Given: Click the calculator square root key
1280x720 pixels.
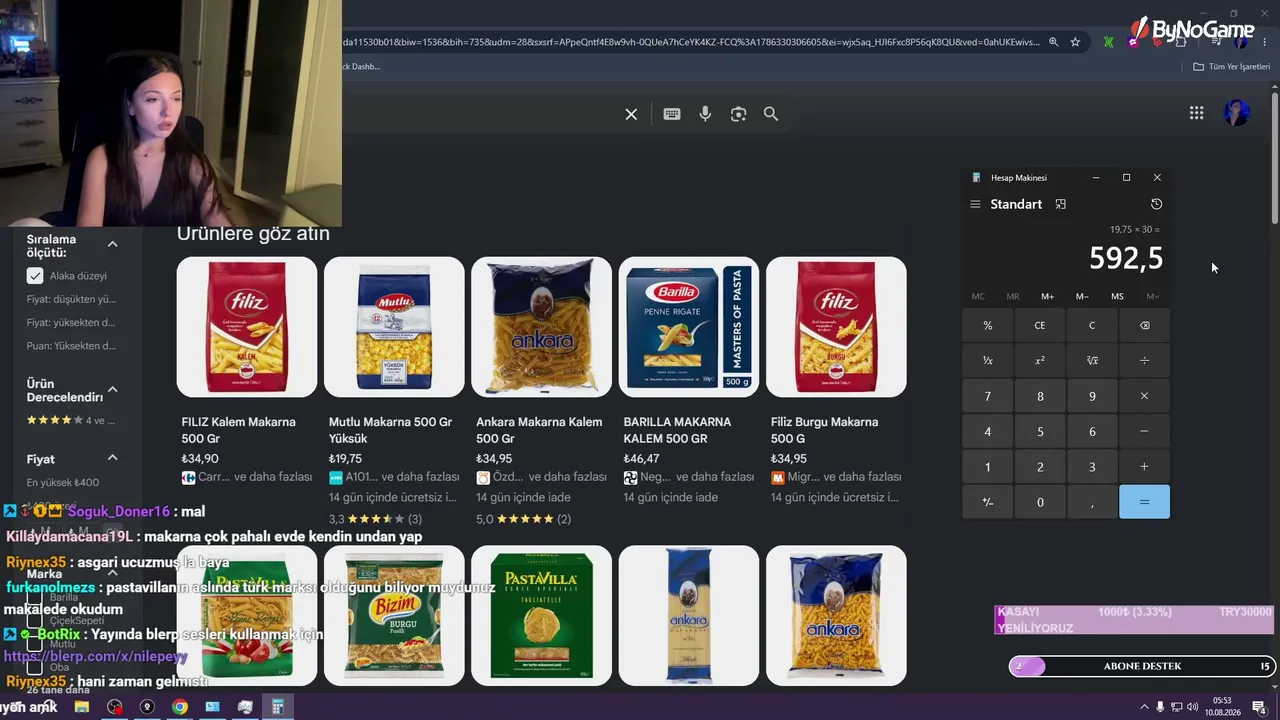Looking at the screenshot, I should pyautogui.click(x=1092, y=360).
